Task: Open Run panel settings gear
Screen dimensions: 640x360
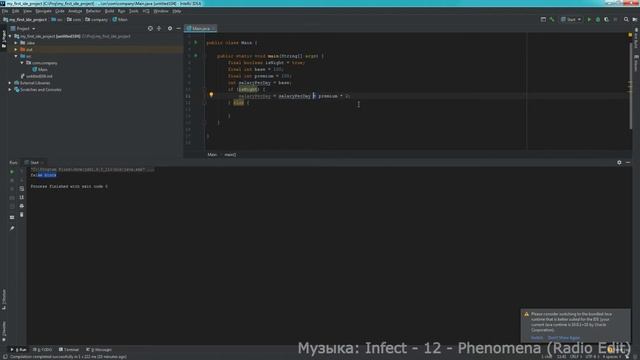Action: 619,162
